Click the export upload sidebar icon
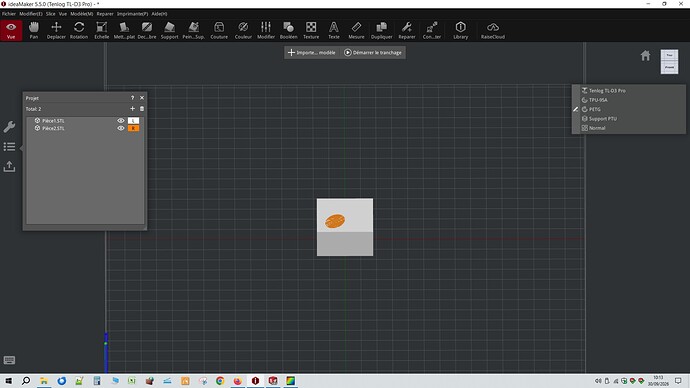This screenshot has width=690, height=388. [9, 166]
